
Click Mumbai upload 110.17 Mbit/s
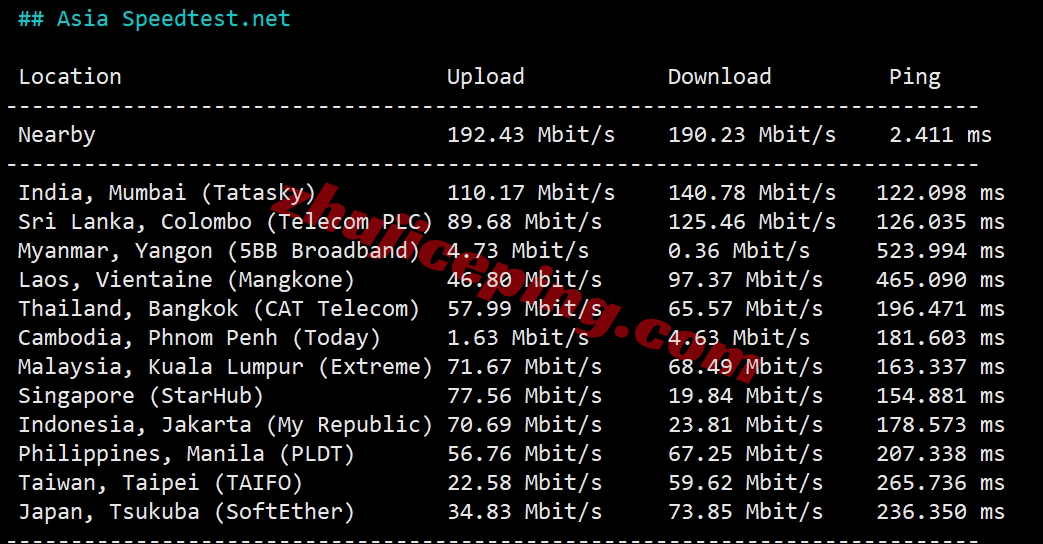531,193
